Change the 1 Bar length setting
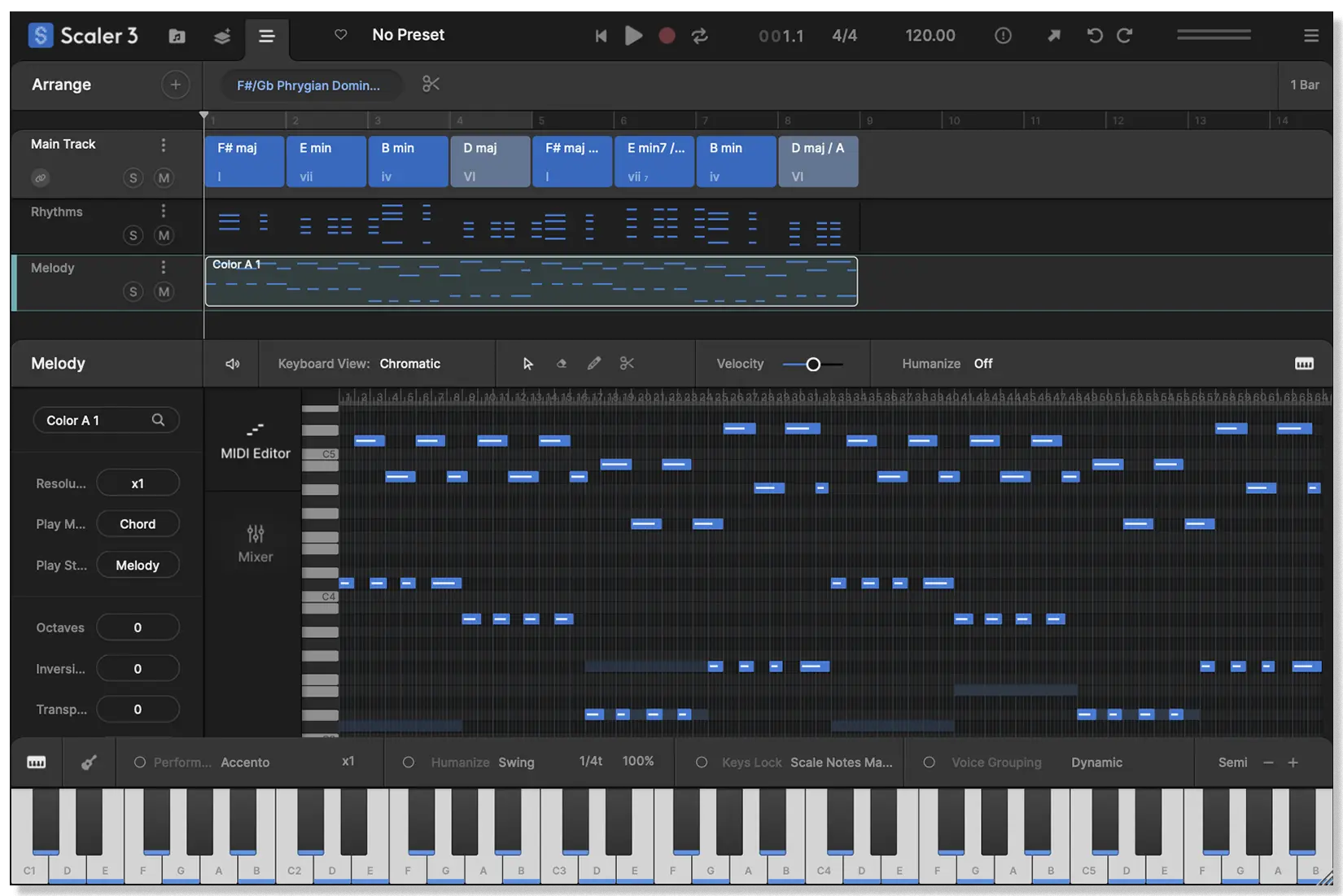 point(1304,85)
